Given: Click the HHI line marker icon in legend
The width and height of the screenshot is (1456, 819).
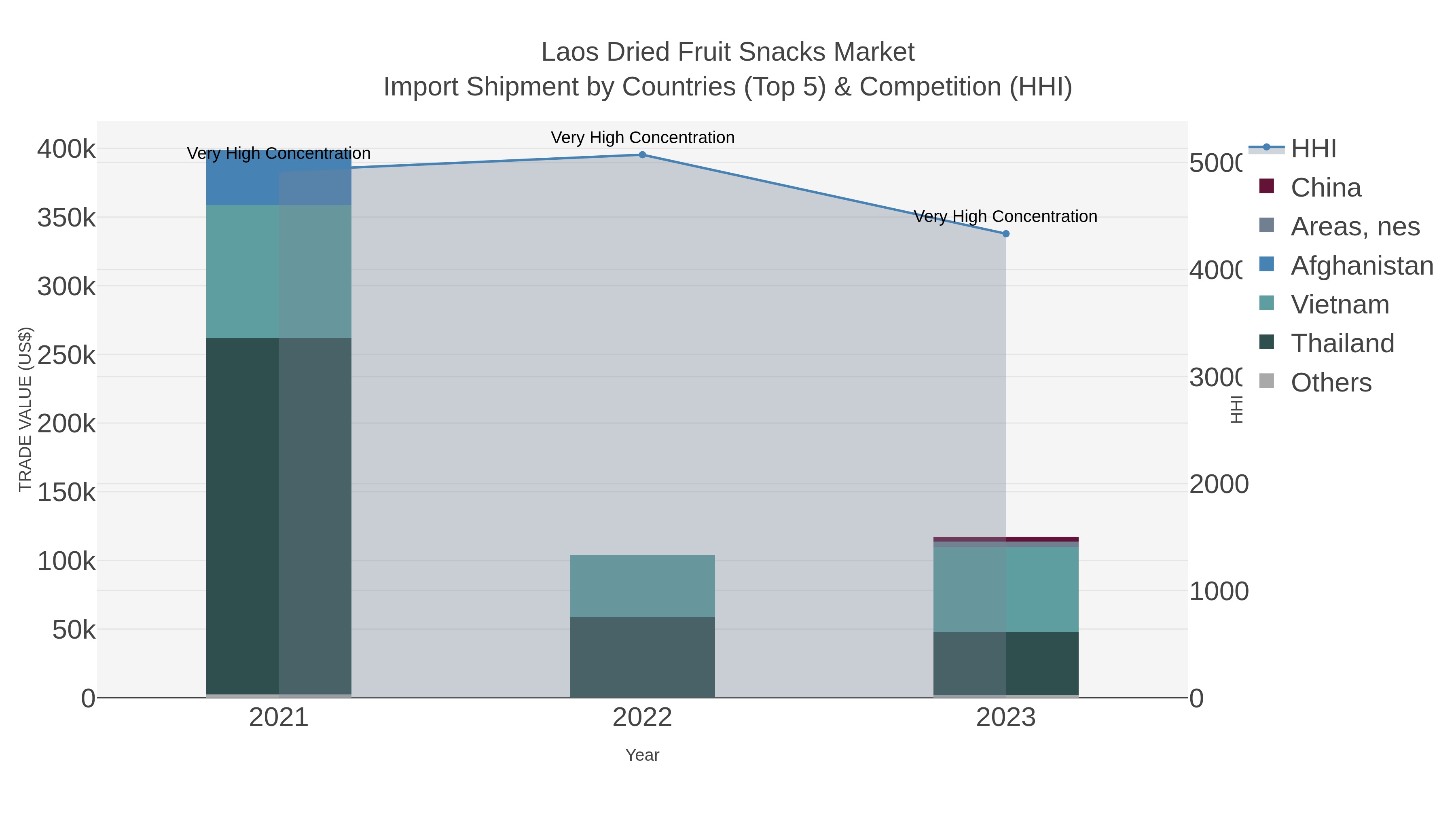Looking at the screenshot, I should pyautogui.click(x=1266, y=148).
